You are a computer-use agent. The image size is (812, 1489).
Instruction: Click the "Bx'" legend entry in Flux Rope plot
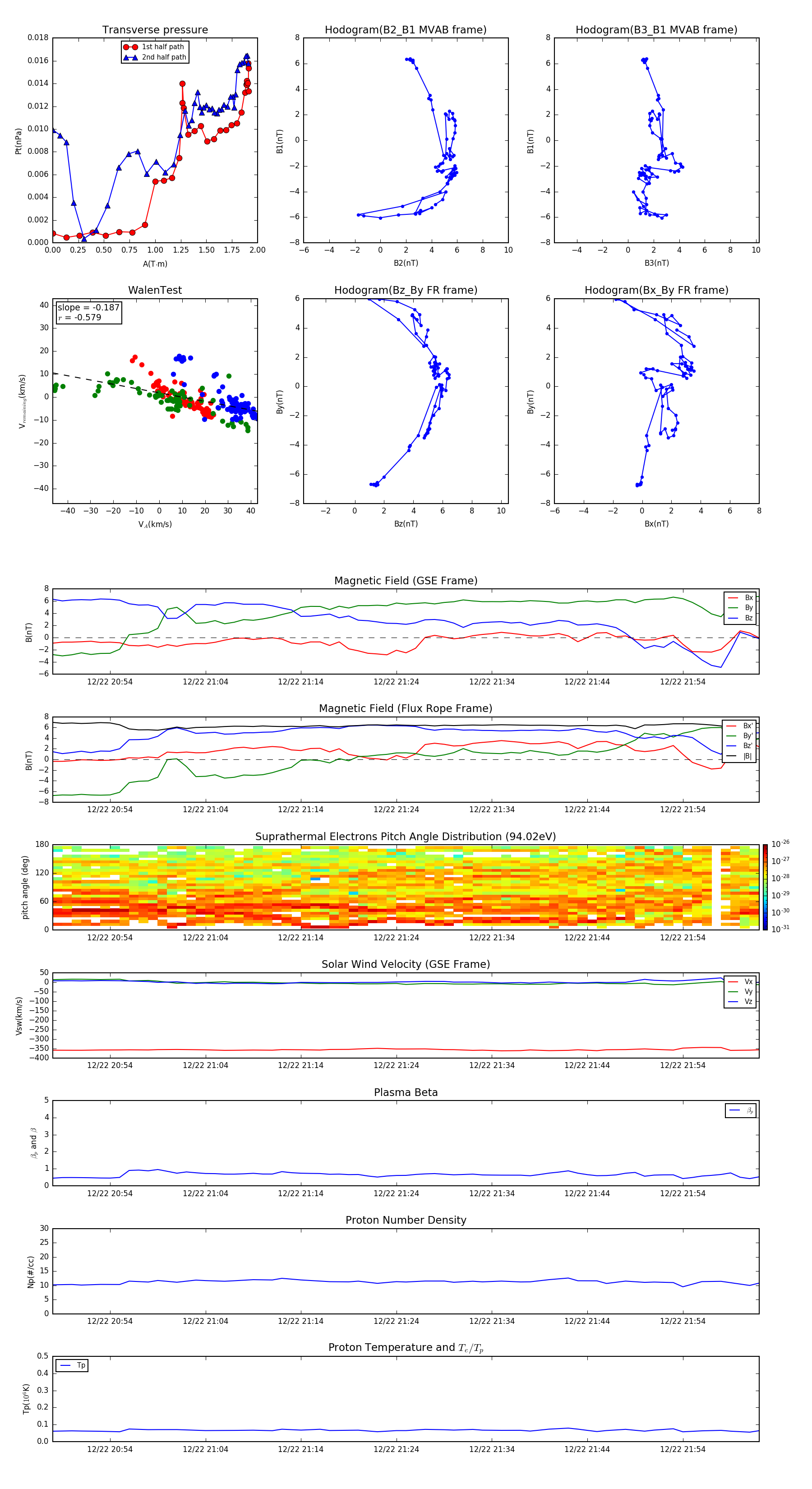740,726
